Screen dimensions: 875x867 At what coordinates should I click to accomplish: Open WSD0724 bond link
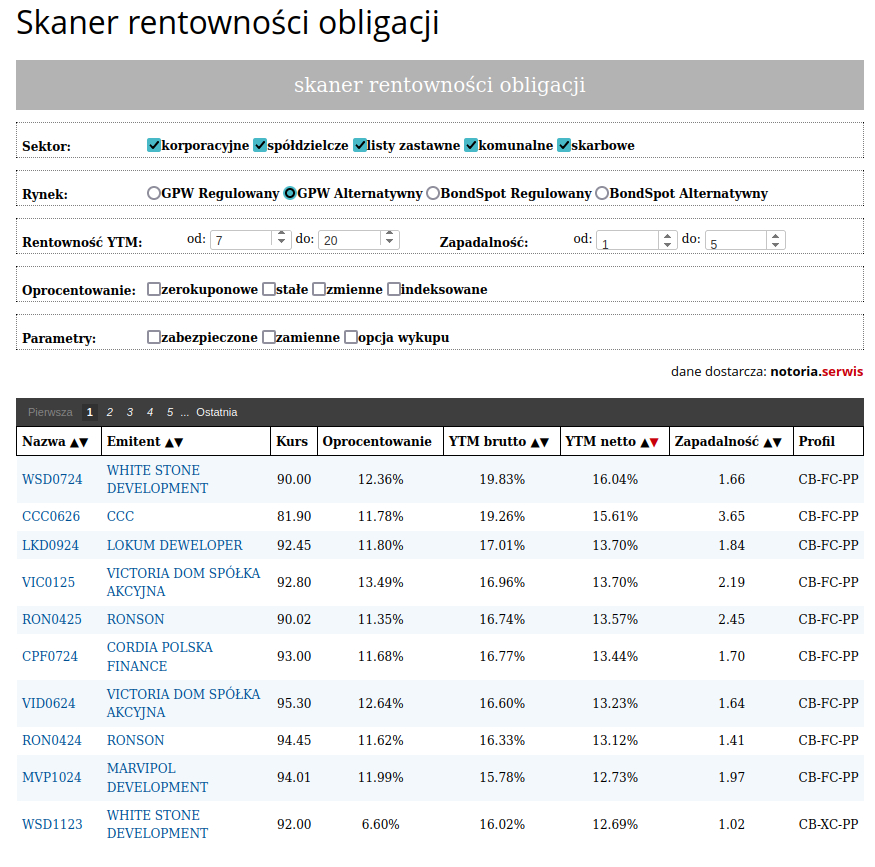(x=52, y=480)
